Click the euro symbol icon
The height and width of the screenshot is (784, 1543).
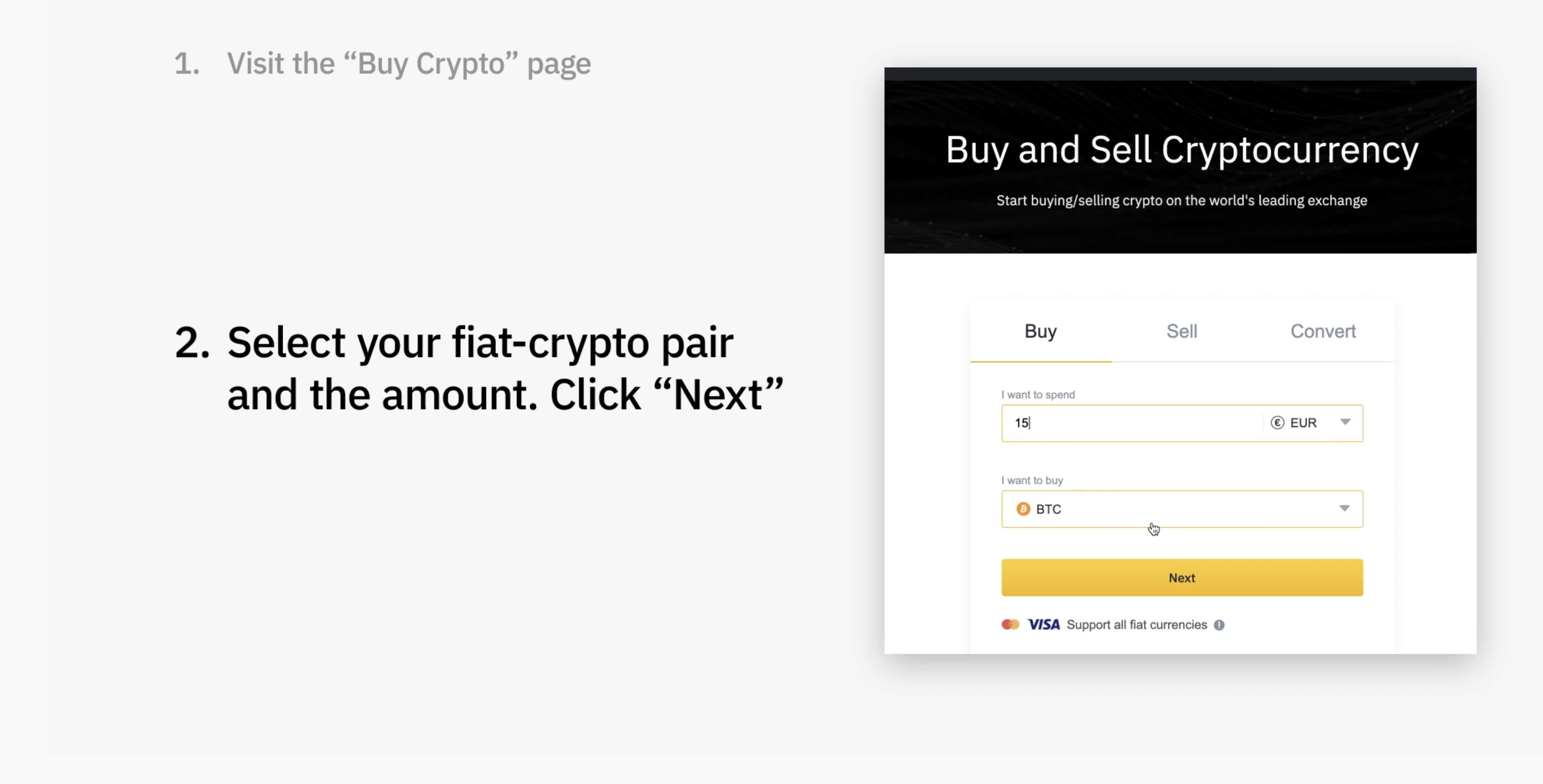[1278, 423]
